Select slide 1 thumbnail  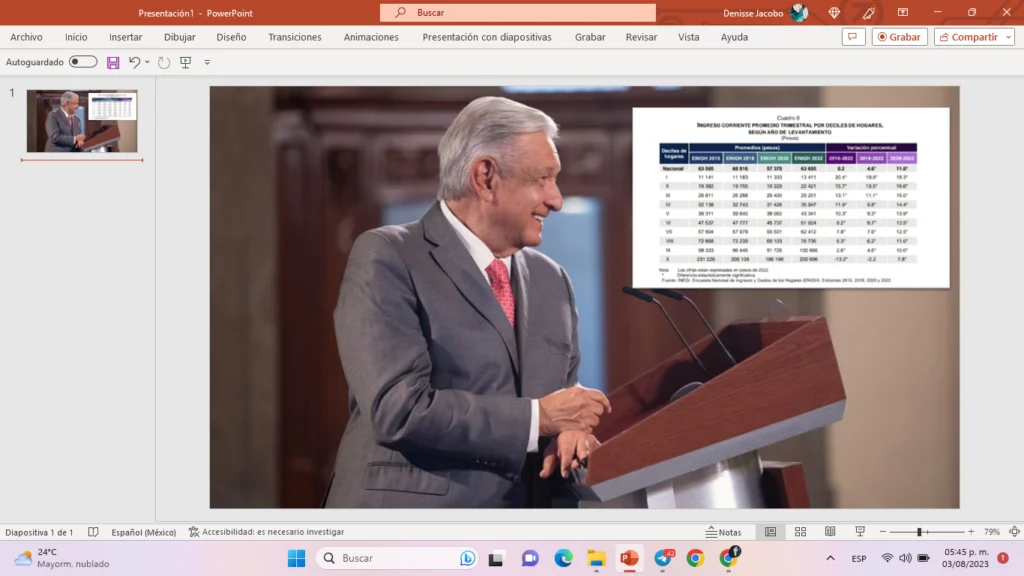(x=82, y=121)
